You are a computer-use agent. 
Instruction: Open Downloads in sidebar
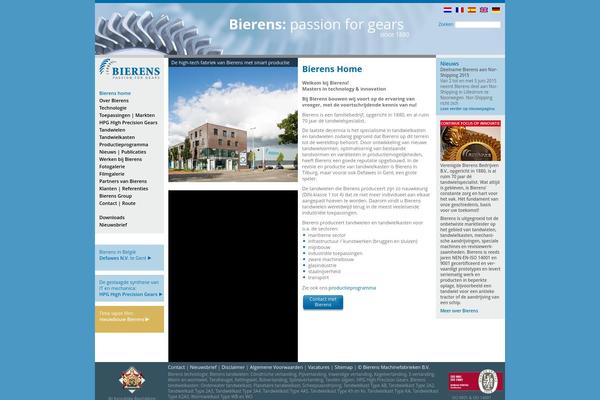[x=112, y=217]
